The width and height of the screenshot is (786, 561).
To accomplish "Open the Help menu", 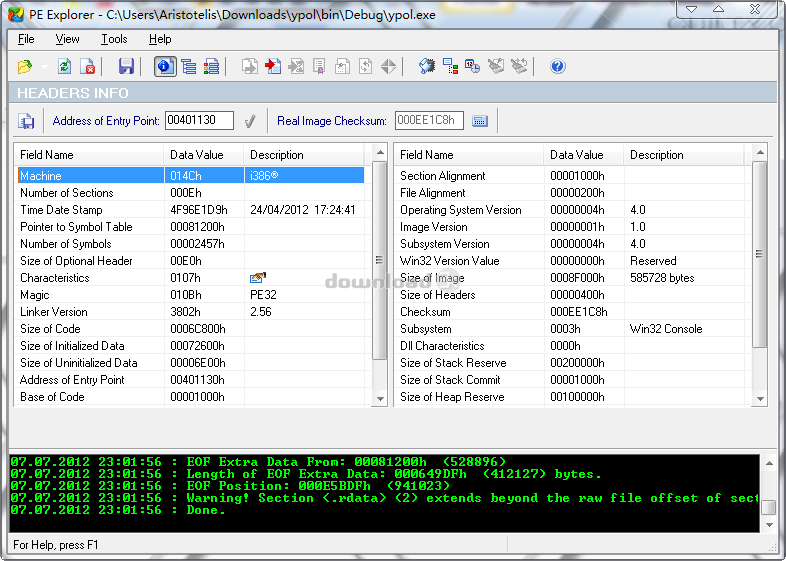I will tap(160, 39).
